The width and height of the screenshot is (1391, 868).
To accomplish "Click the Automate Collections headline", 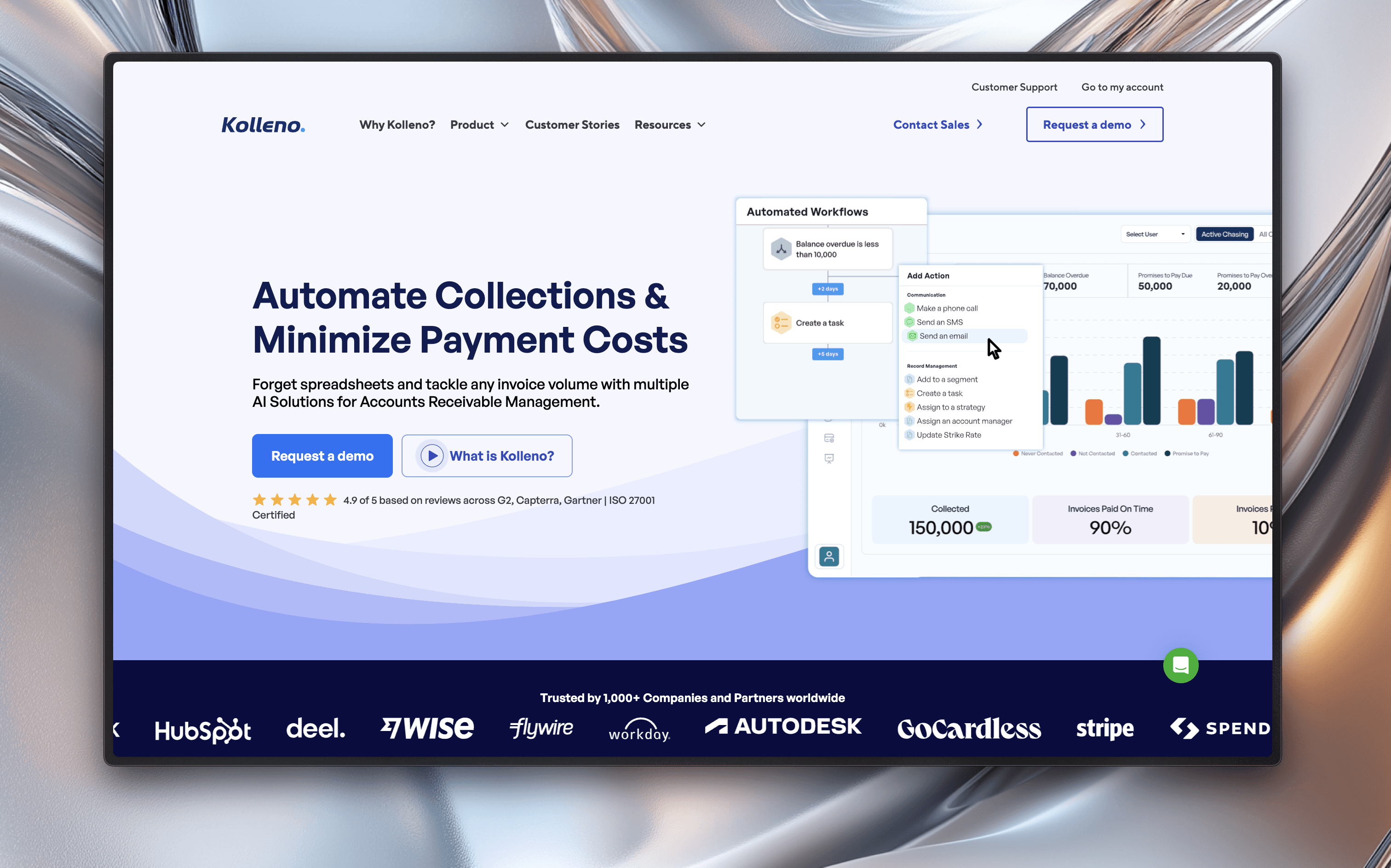I will pyautogui.click(x=470, y=318).
